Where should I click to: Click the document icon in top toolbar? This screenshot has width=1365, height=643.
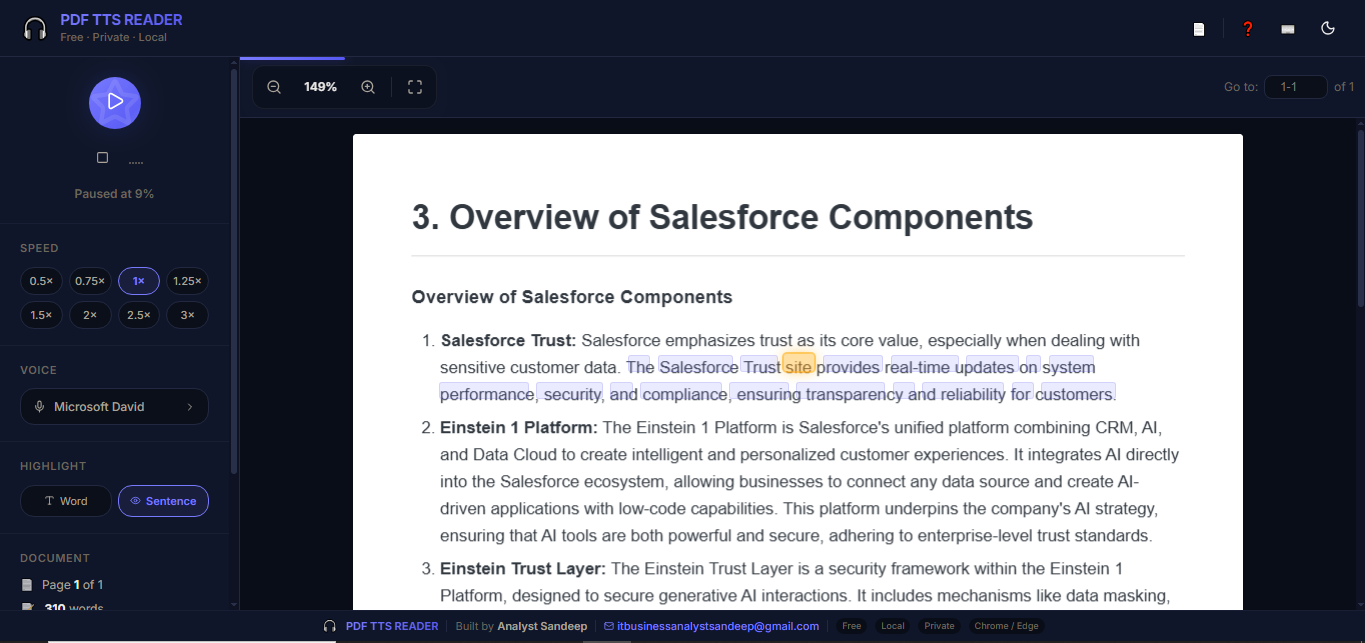coord(1199,29)
